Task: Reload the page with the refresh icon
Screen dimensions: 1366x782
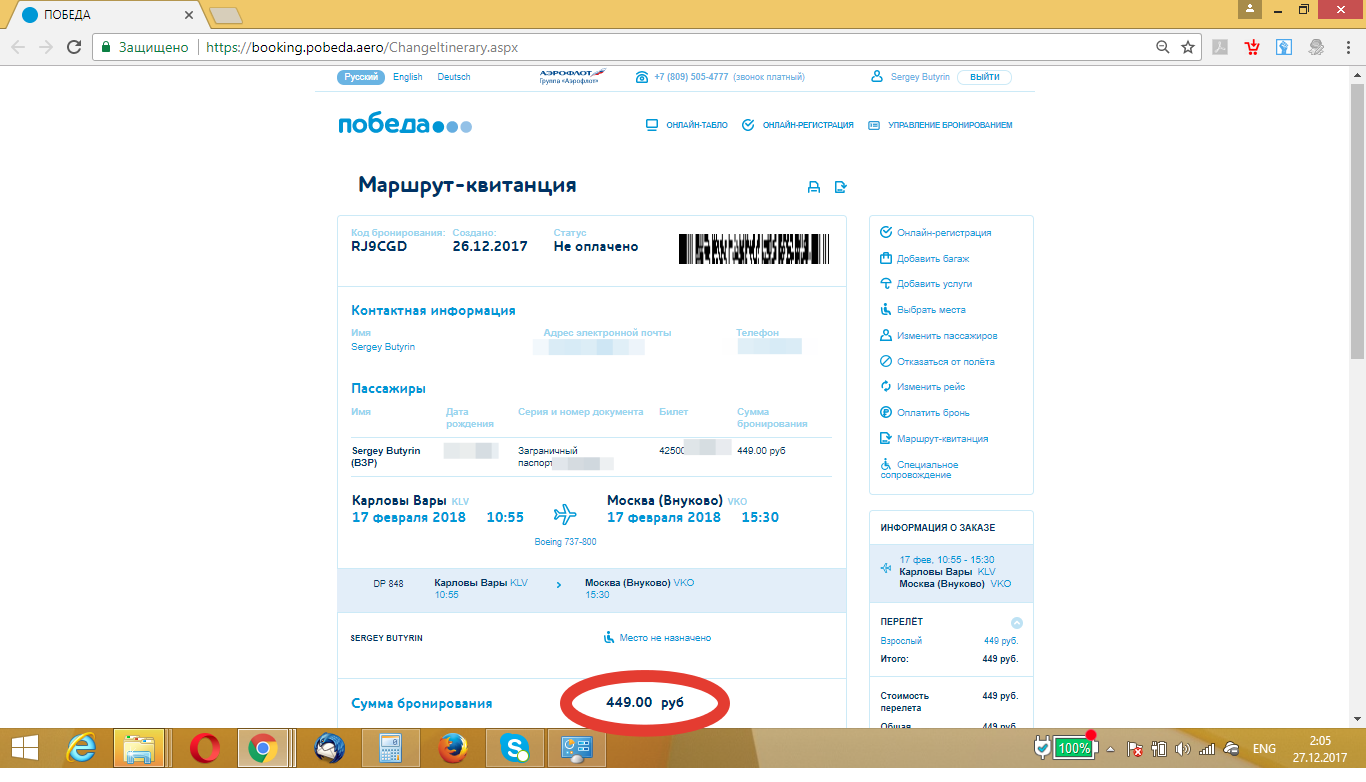Action: [74, 47]
